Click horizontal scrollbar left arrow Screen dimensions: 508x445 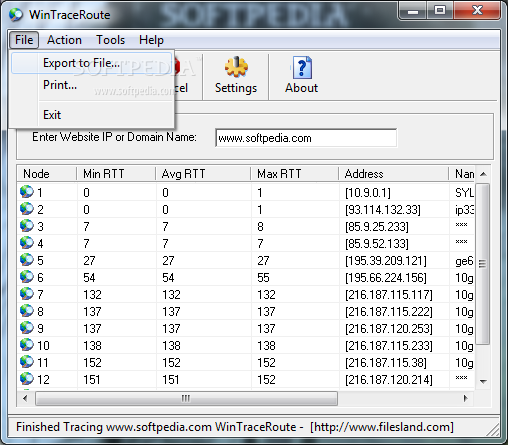coord(25,398)
